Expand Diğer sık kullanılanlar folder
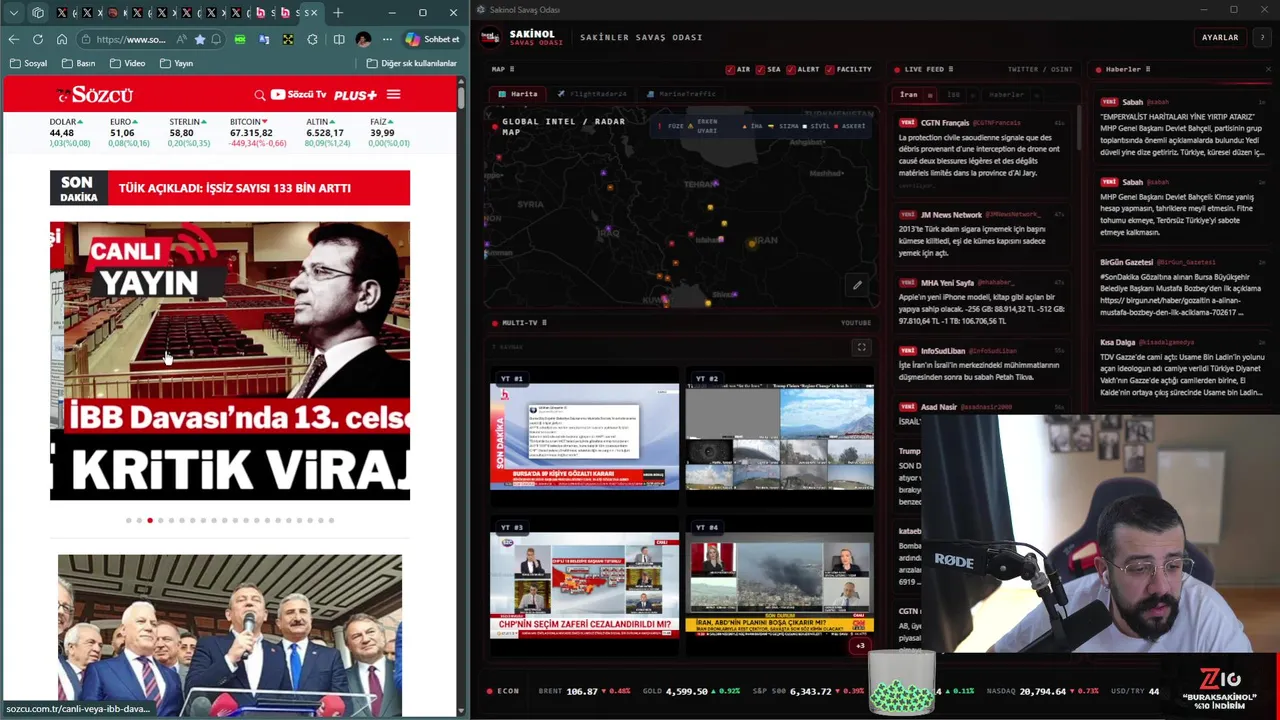 coord(411,63)
